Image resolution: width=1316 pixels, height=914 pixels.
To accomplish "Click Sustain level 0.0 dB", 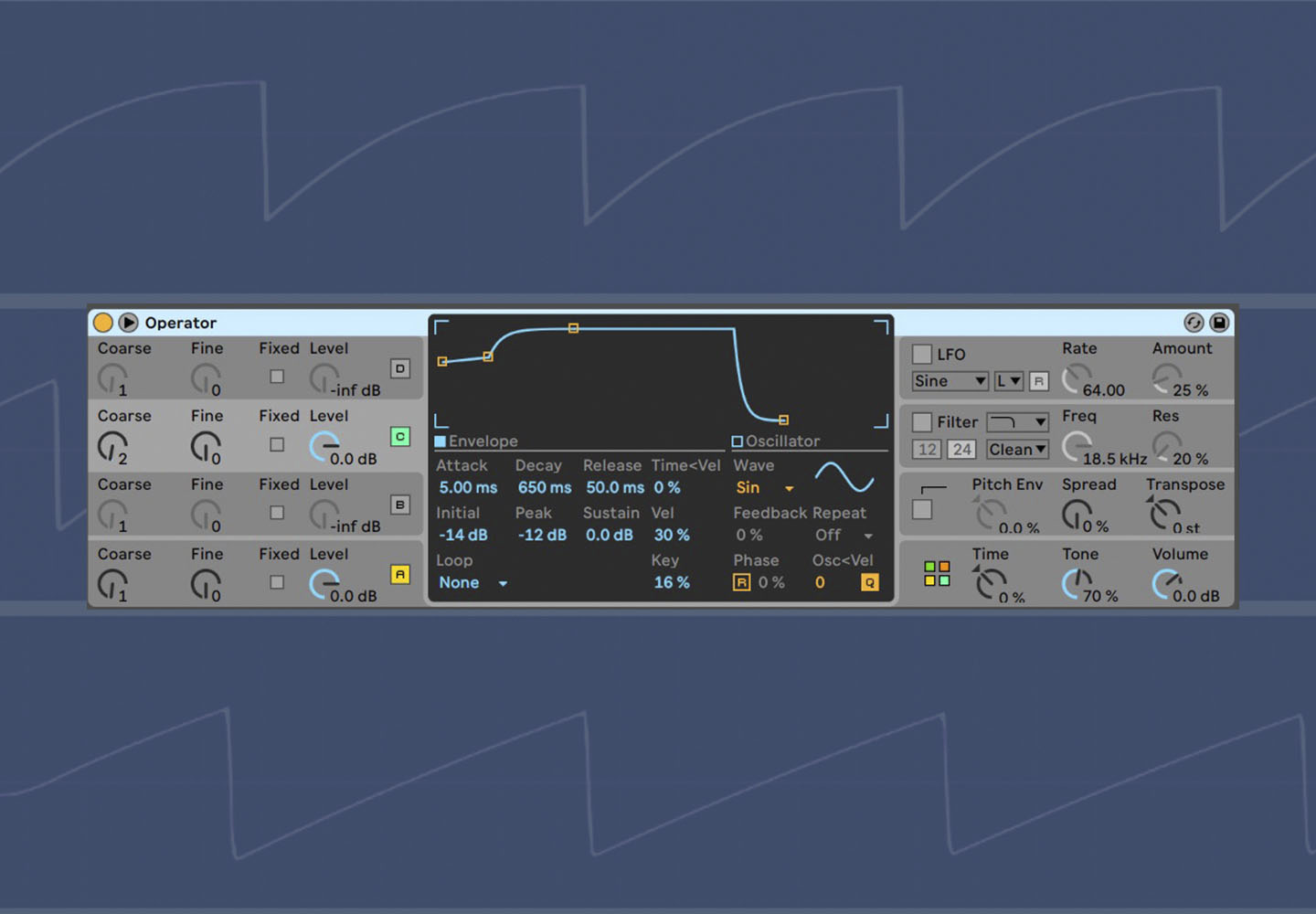I will pos(610,536).
